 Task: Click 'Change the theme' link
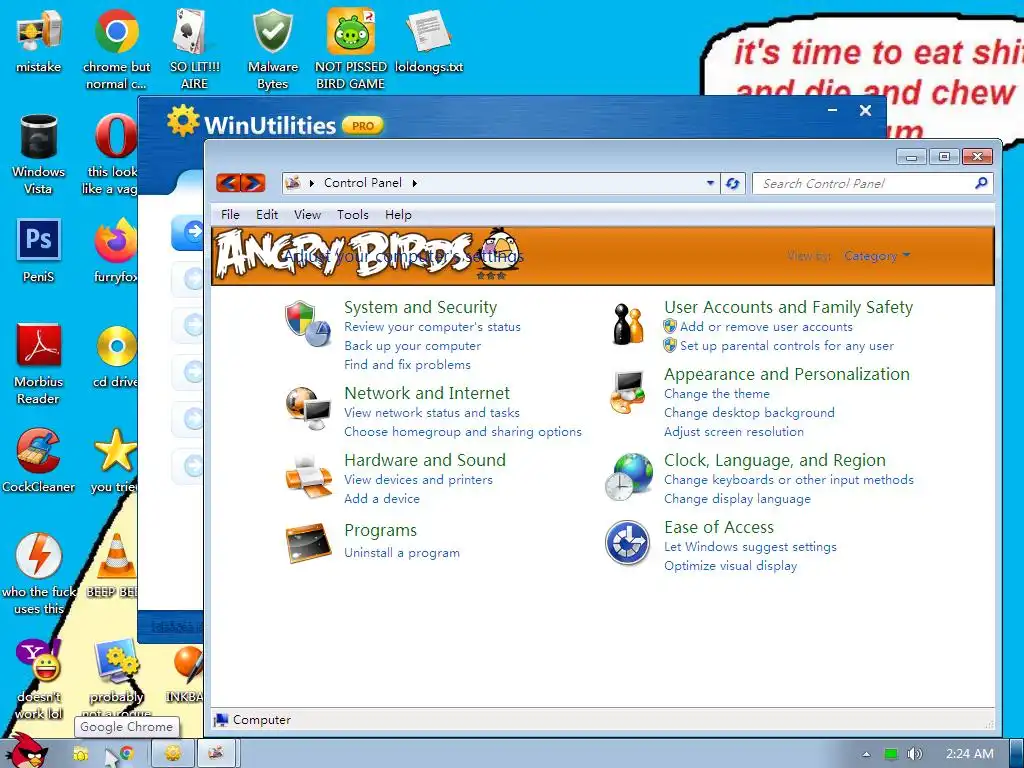(716, 394)
